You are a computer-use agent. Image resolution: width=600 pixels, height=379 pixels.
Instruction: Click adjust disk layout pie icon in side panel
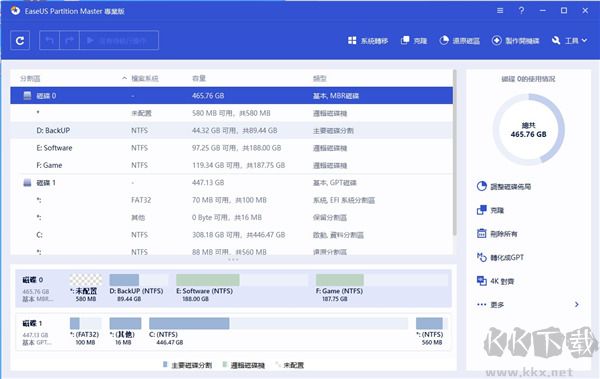pos(481,186)
